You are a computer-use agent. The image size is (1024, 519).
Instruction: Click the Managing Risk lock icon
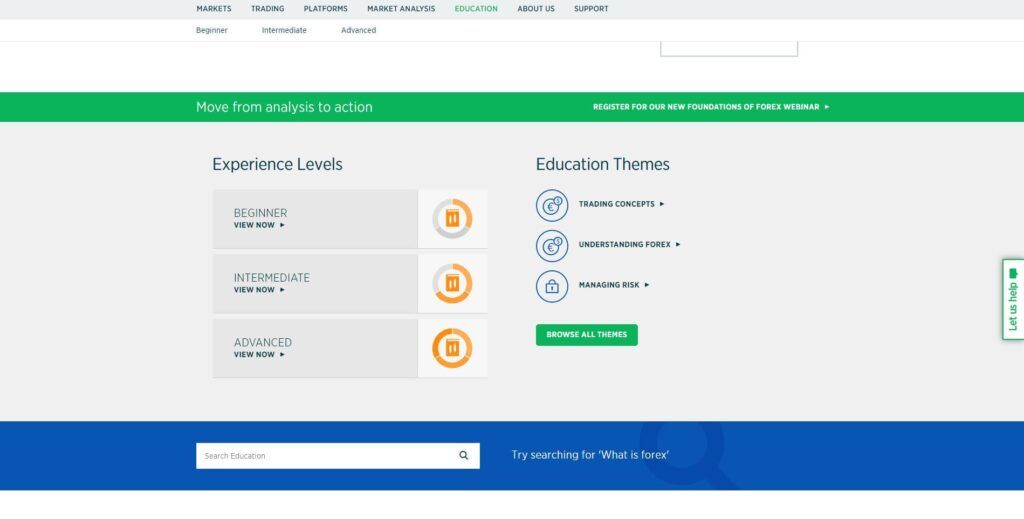pyautogui.click(x=551, y=286)
